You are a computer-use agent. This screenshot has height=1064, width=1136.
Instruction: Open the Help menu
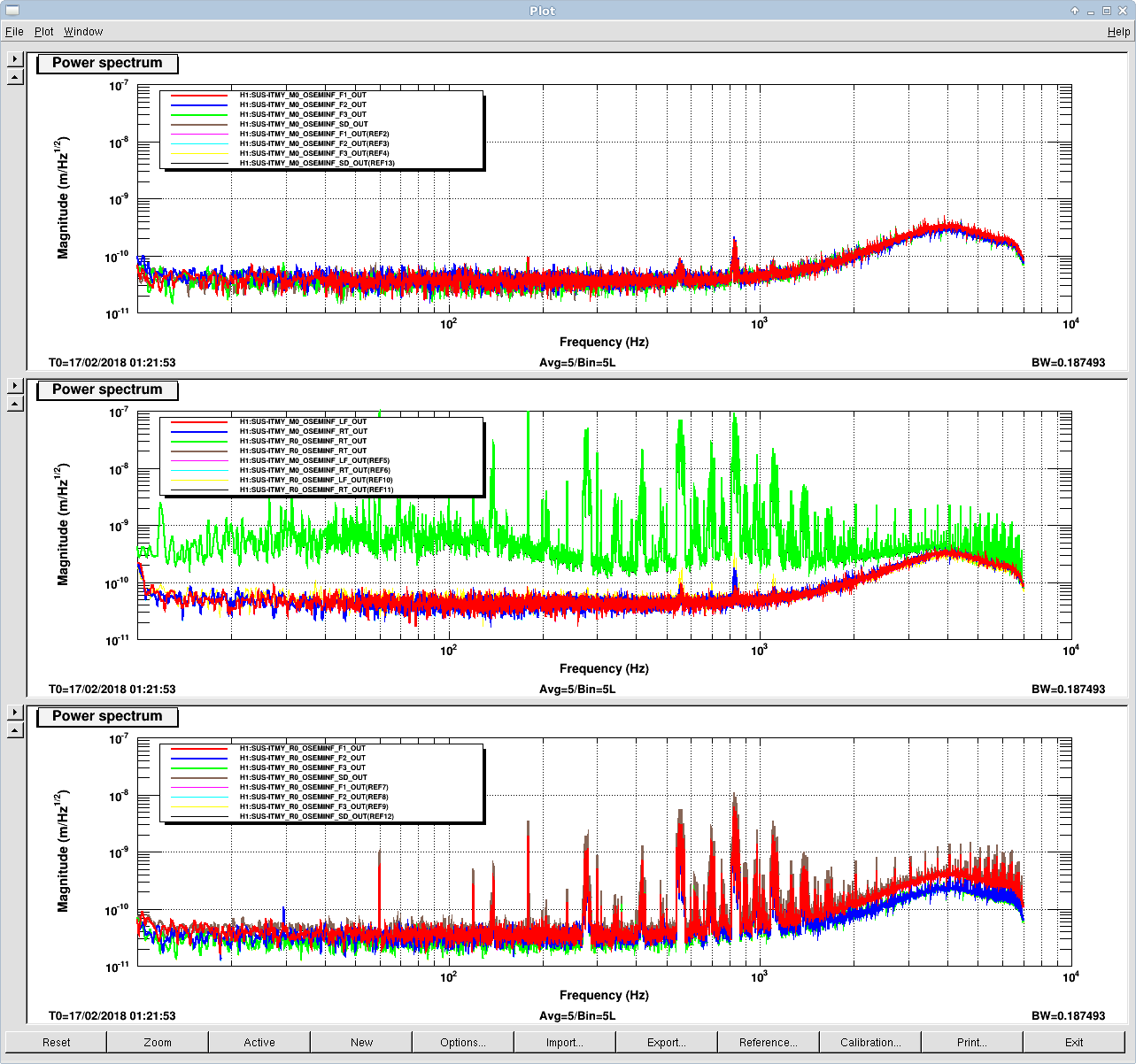click(x=1118, y=32)
